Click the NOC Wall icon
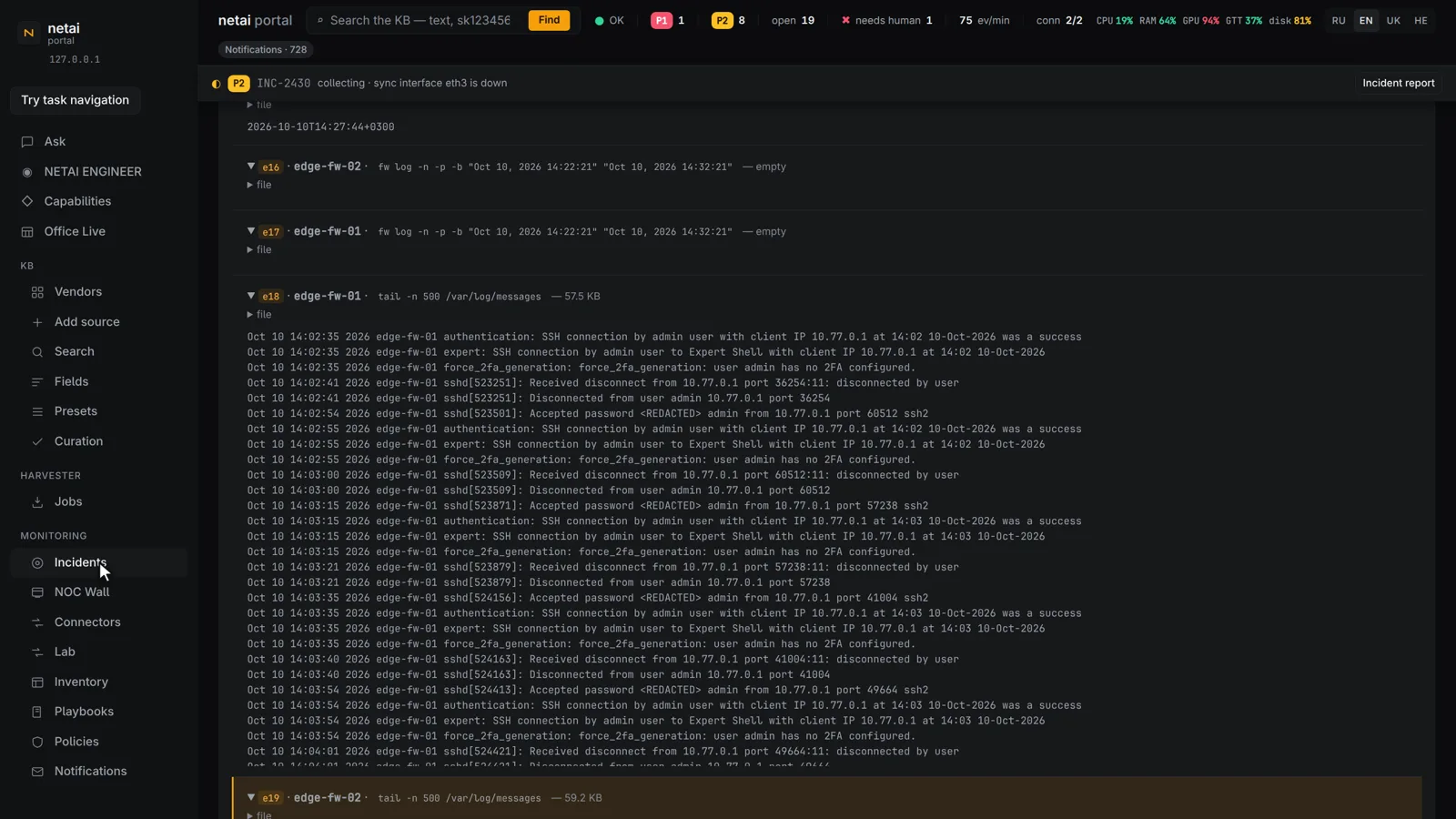 37,592
